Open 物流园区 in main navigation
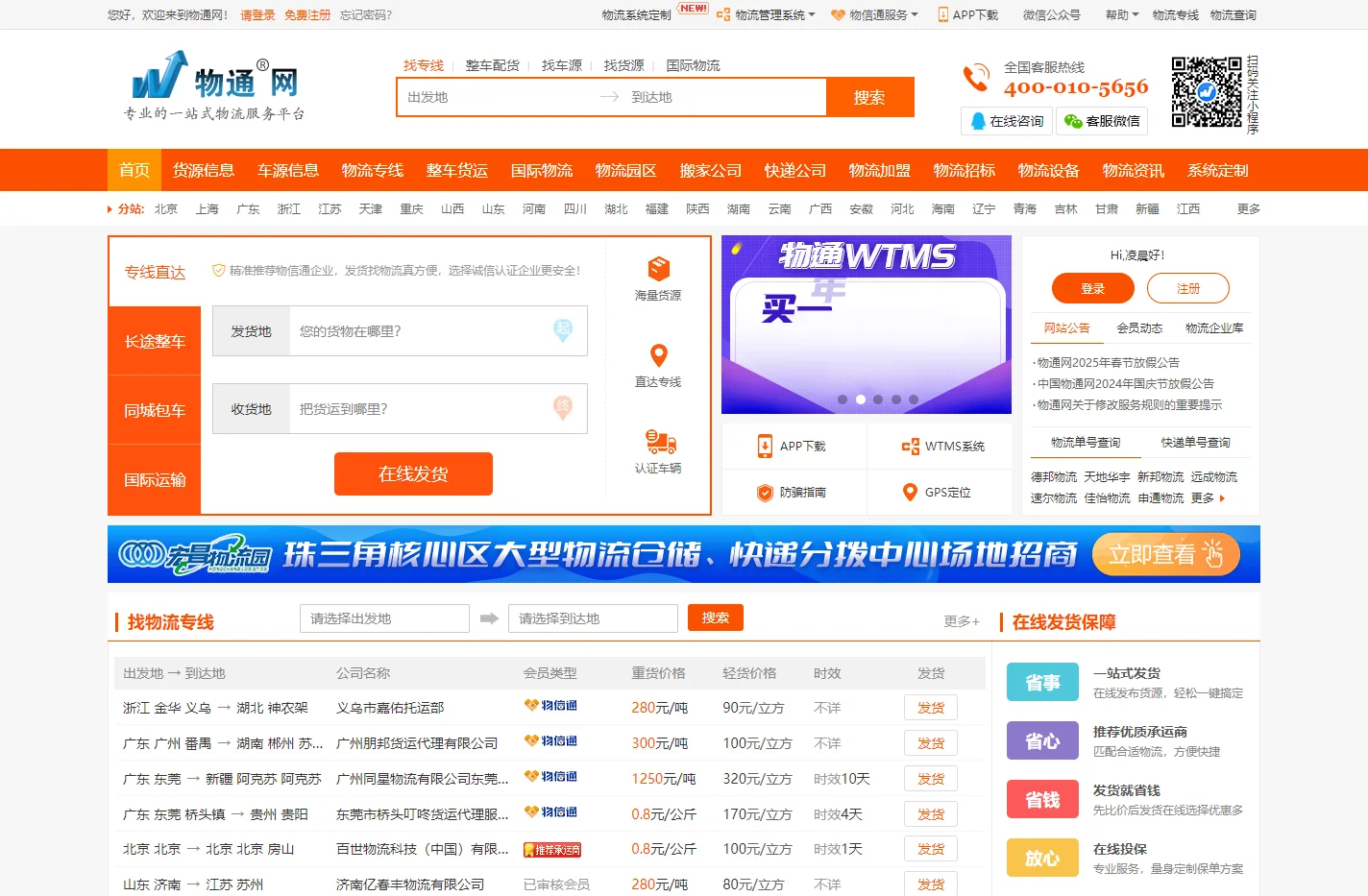The height and width of the screenshot is (896, 1368). pyautogui.click(x=626, y=170)
